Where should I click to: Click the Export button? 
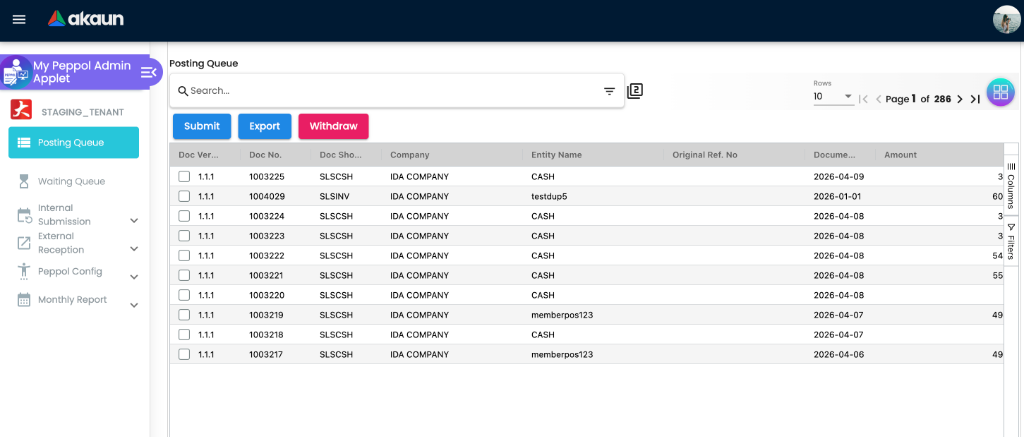point(264,127)
